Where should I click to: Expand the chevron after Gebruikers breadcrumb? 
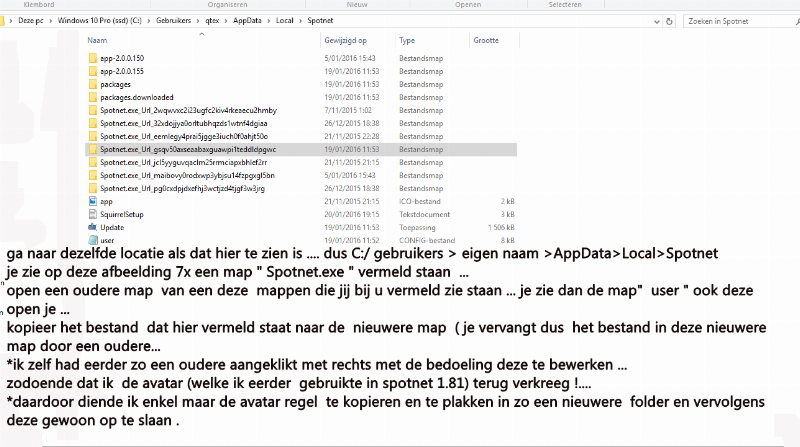198,21
